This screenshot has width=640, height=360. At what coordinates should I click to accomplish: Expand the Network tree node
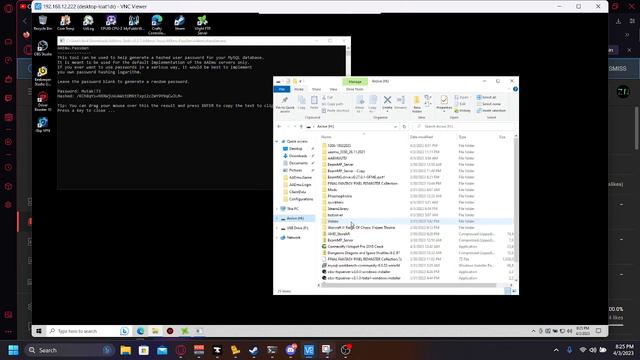point(277,238)
